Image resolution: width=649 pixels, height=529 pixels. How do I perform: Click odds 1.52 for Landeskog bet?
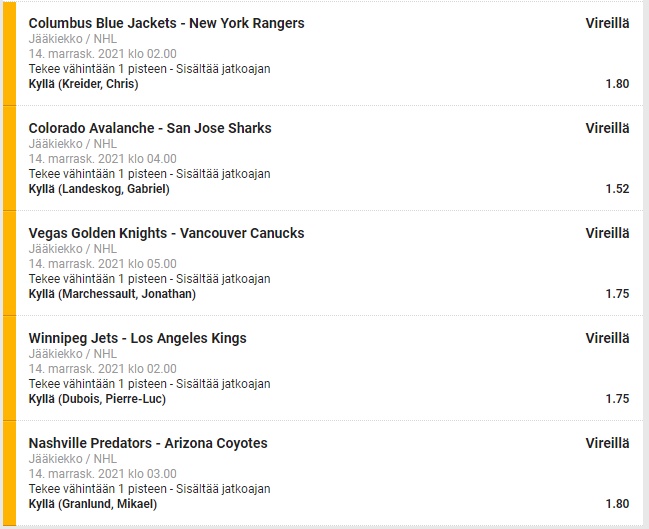pyautogui.click(x=617, y=189)
